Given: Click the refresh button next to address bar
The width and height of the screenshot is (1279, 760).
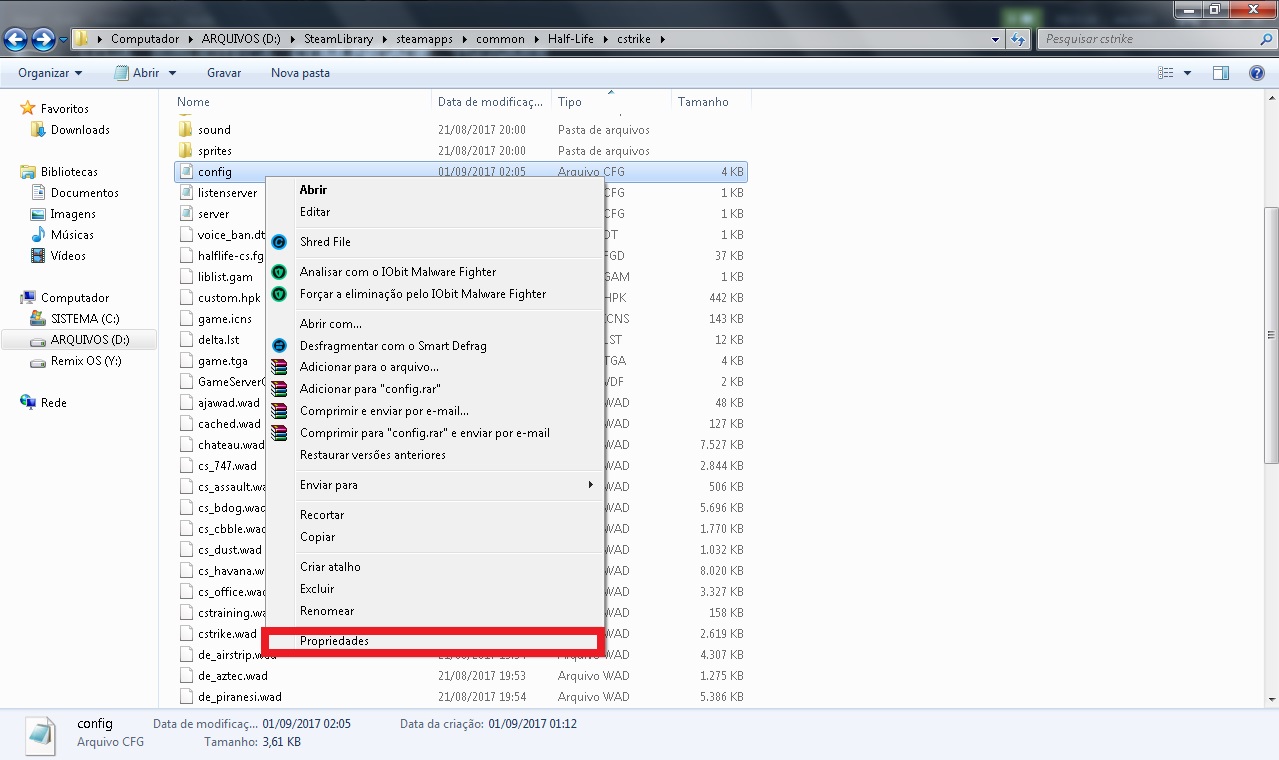Looking at the screenshot, I should click(1018, 39).
